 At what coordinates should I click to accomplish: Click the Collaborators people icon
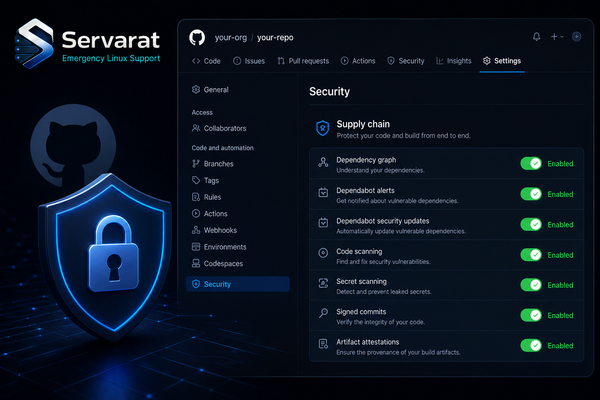(196, 128)
